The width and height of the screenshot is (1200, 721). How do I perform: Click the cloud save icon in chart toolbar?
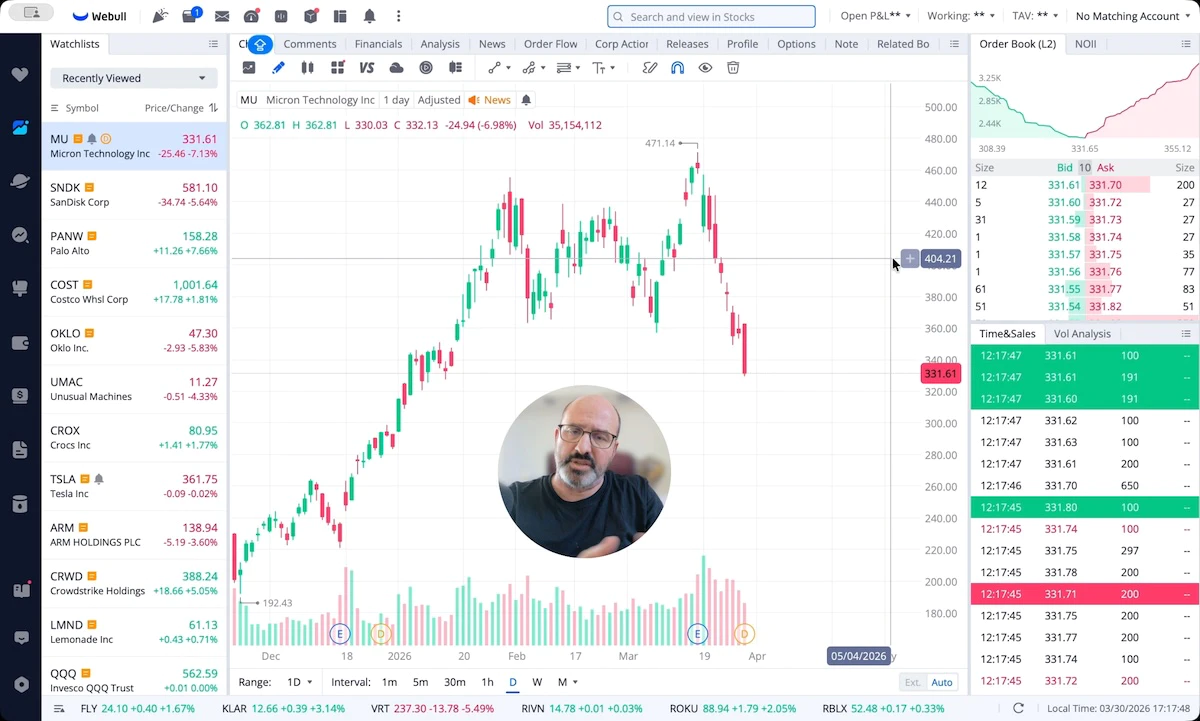coord(396,68)
